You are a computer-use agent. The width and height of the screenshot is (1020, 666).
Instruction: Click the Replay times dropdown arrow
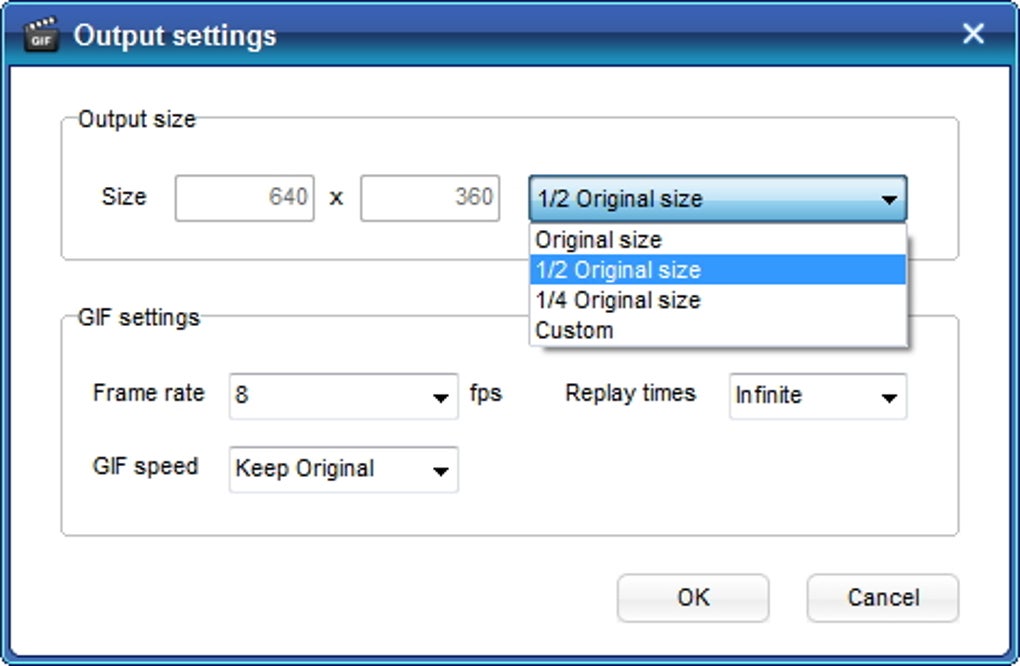[x=891, y=396]
